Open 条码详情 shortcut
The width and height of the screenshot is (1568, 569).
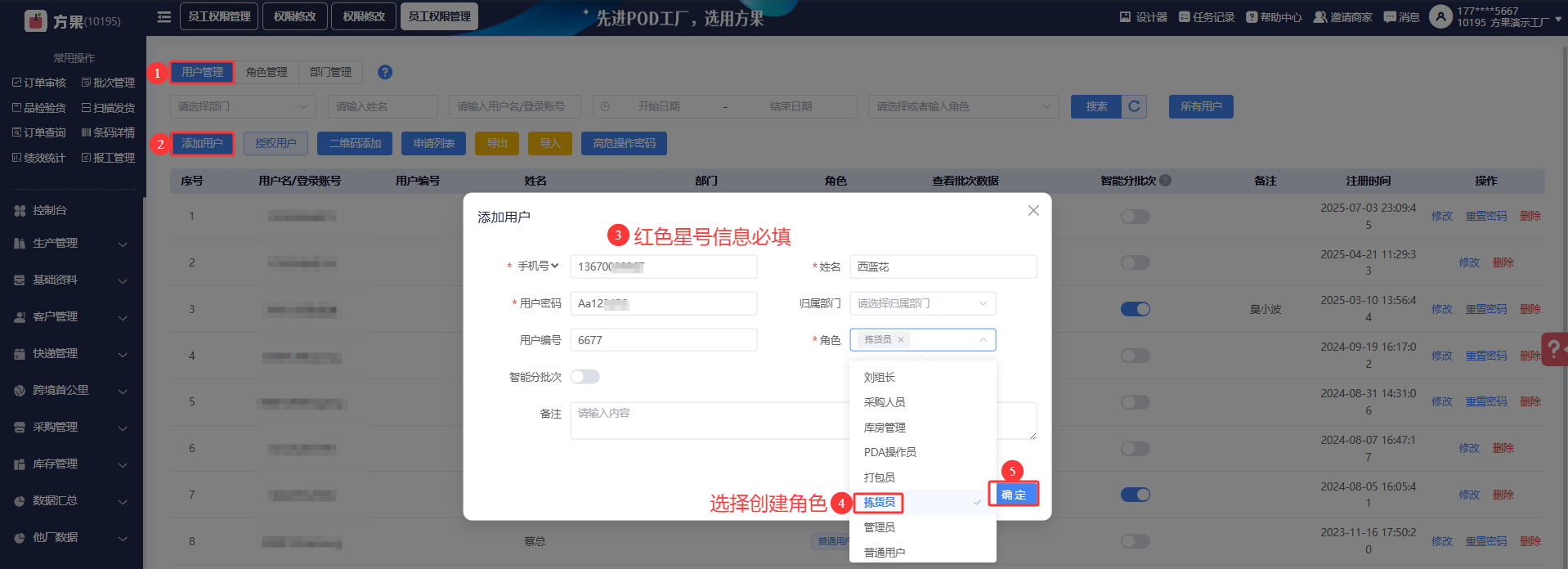click(108, 132)
